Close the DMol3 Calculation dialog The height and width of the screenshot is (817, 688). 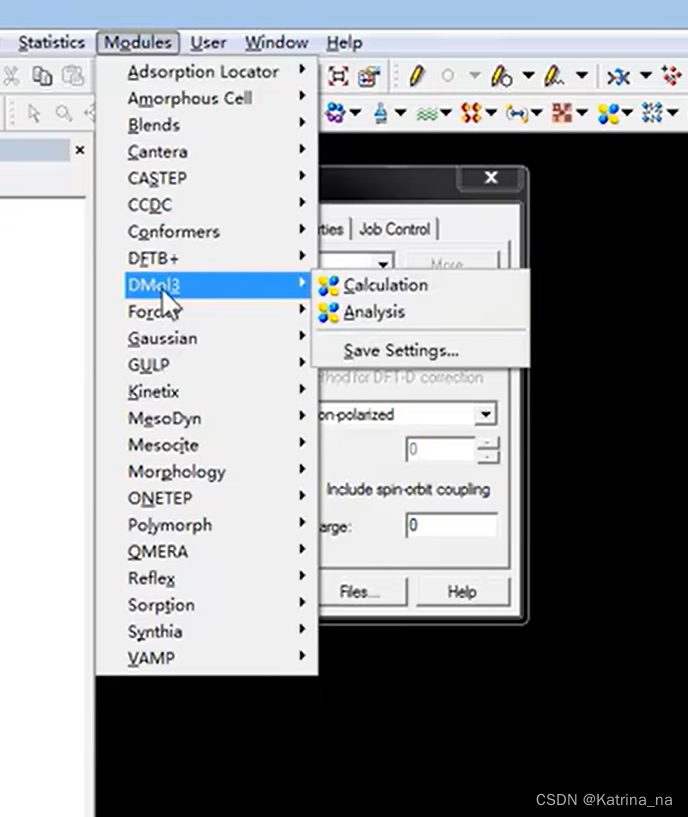pos(490,178)
